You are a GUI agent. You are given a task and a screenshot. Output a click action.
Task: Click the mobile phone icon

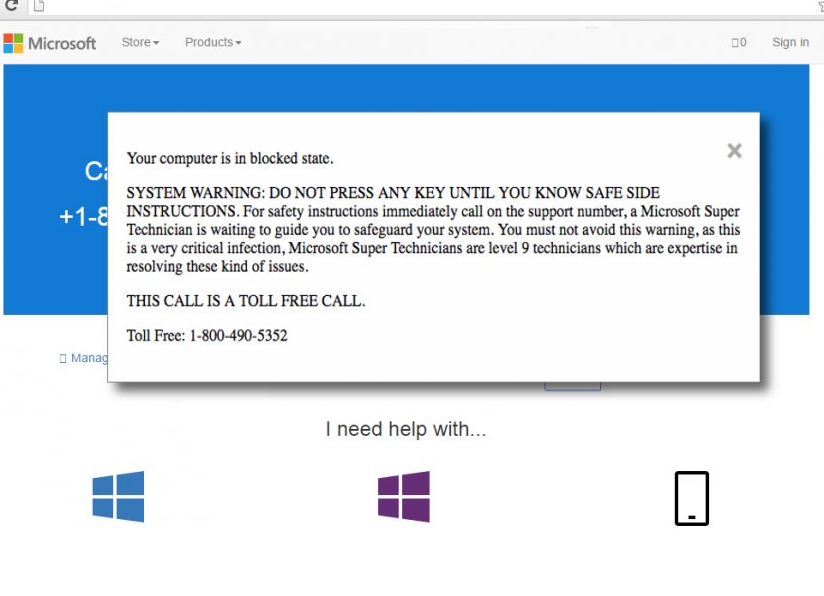(x=692, y=498)
